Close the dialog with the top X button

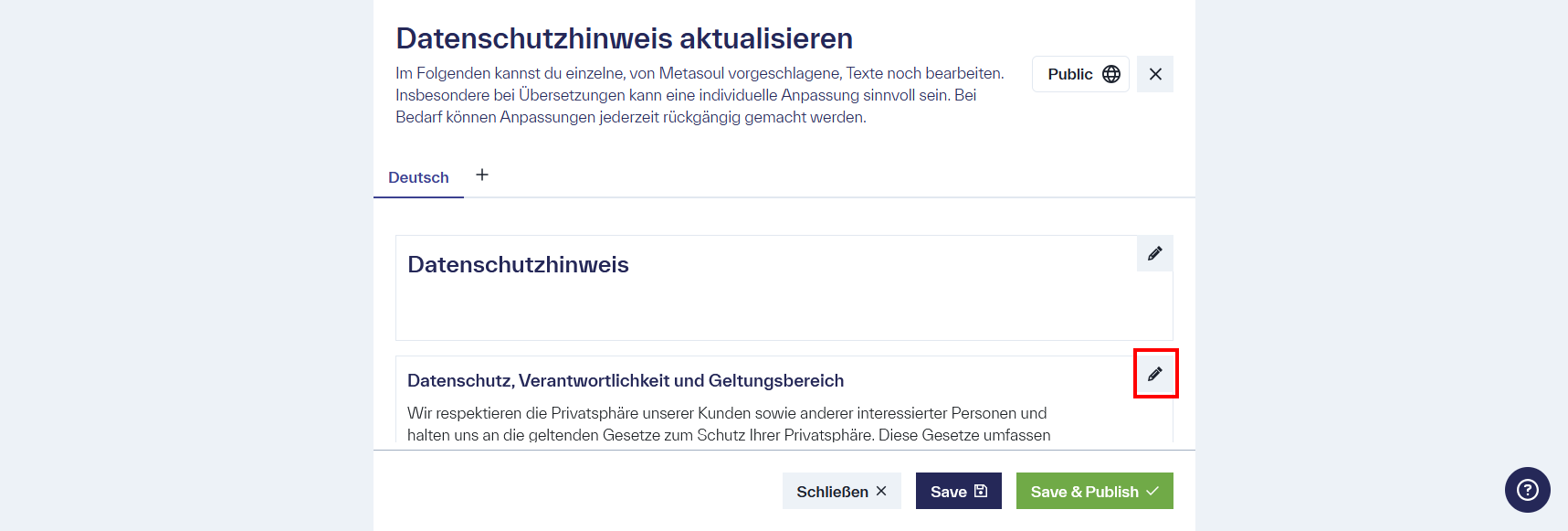[x=1154, y=74]
